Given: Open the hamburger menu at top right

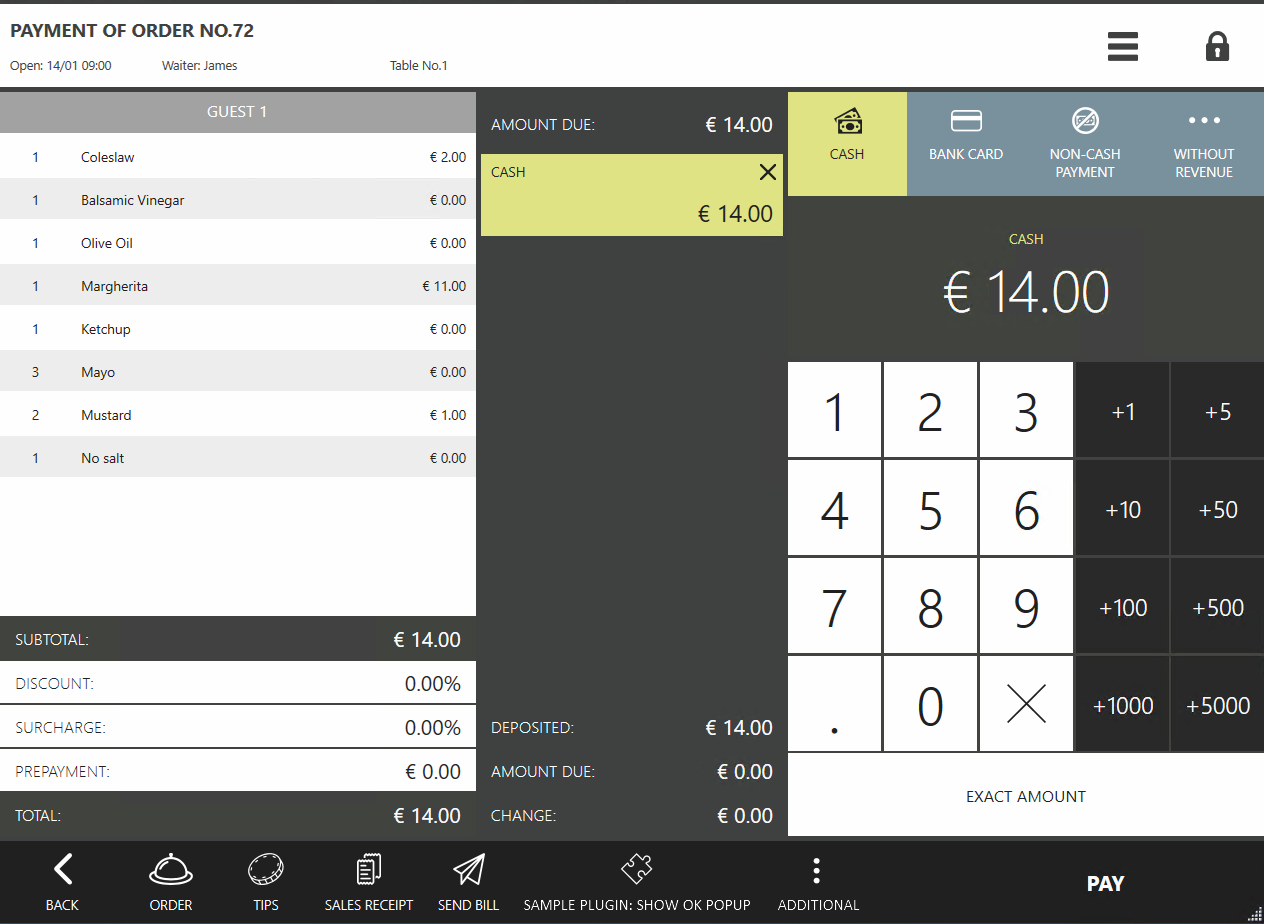Looking at the screenshot, I should click(x=1122, y=46).
